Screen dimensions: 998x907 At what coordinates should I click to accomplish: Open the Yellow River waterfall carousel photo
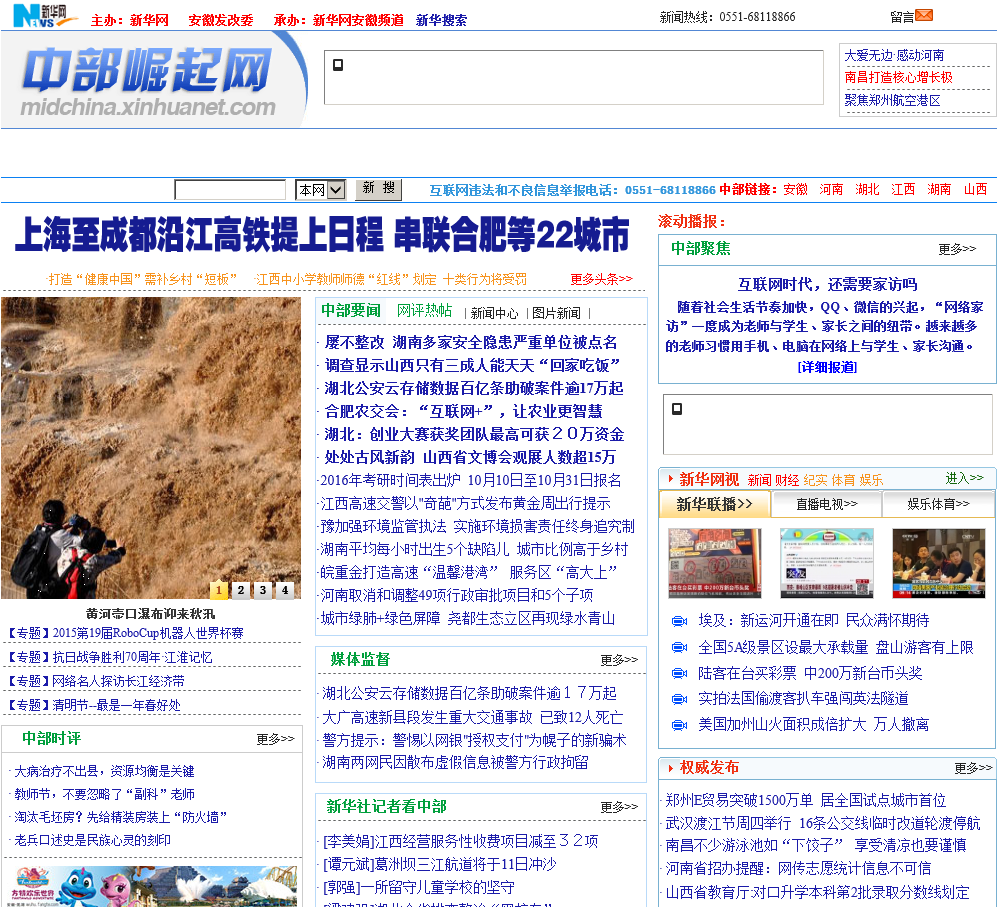[x=151, y=448]
